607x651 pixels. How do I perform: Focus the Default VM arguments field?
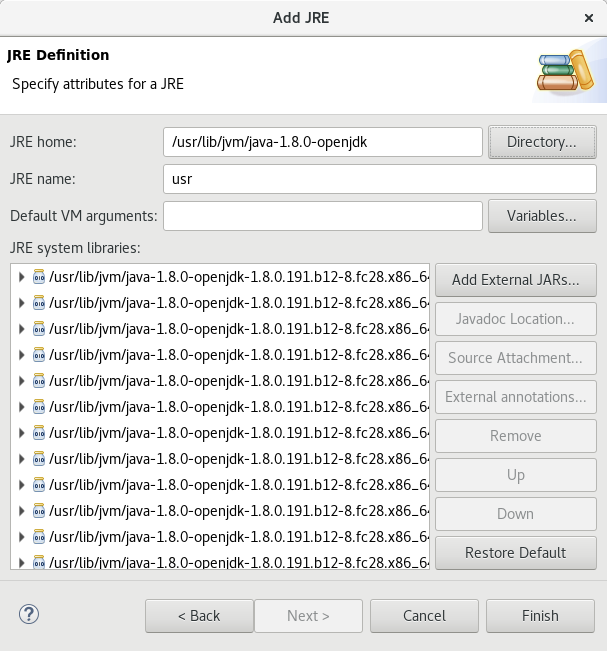point(323,216)
